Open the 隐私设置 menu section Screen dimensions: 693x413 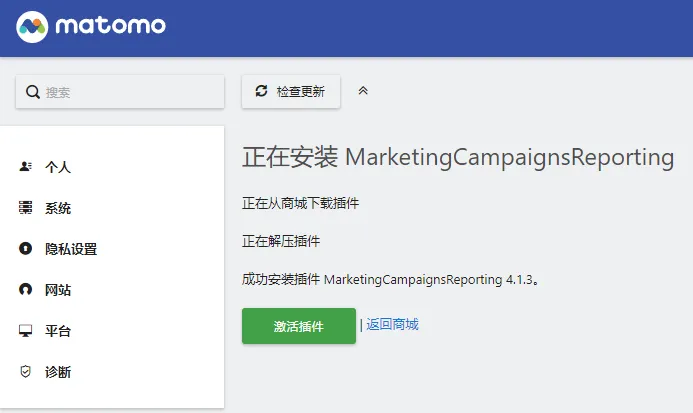tap(71, 249)
